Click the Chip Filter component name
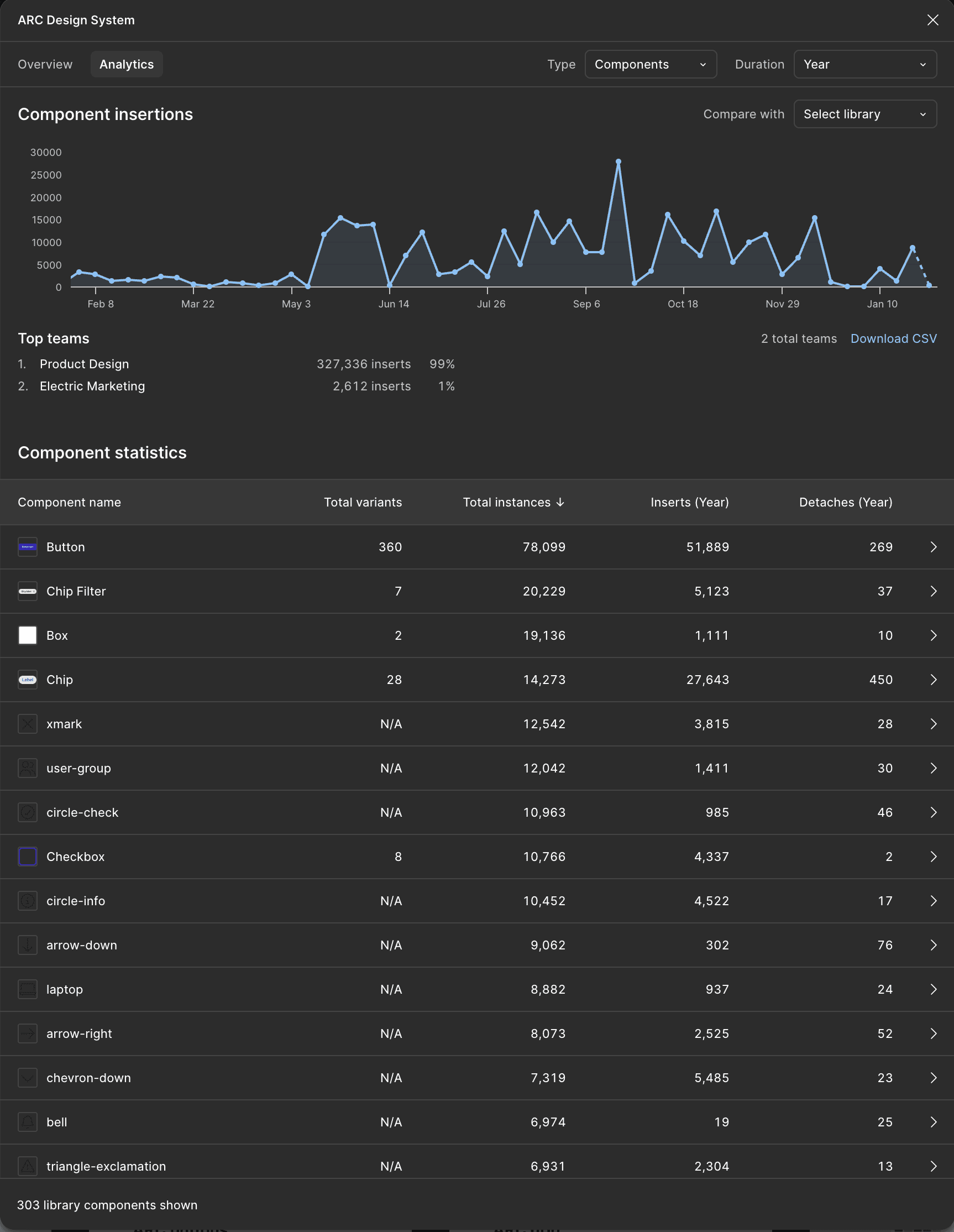Screen dimensions: 954x1232 coord(76,591)
